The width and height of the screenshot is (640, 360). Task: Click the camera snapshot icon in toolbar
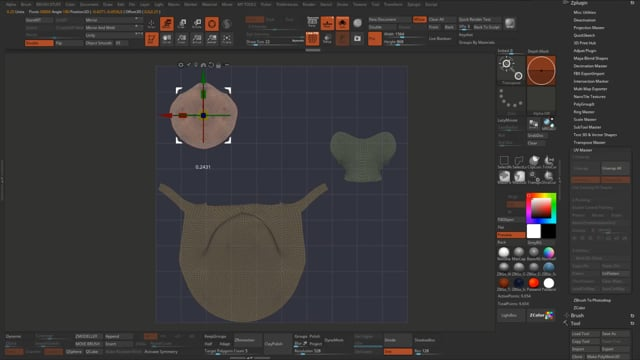(358, 39)
